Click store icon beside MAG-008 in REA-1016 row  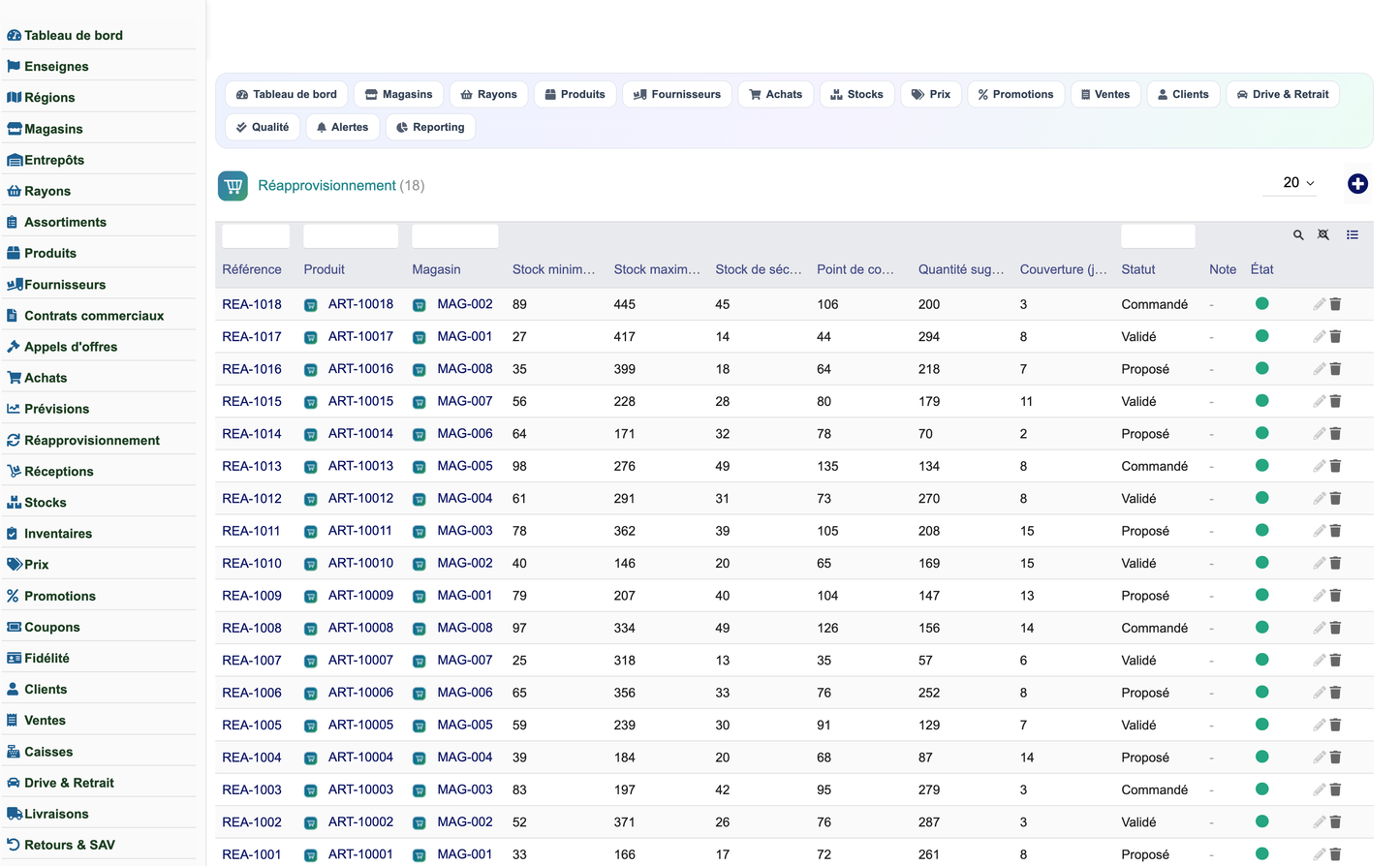click(x=420, y=370)
